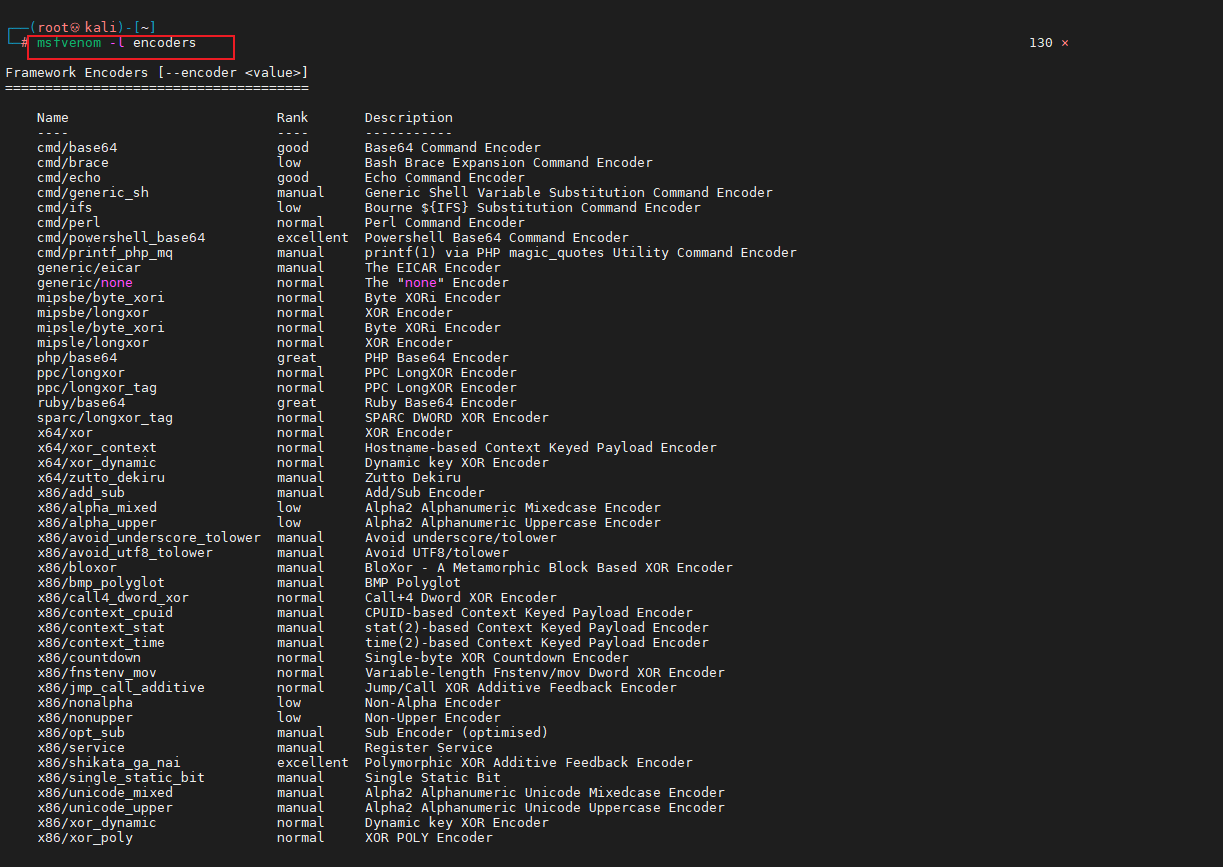This screenshot has width=1223, height=867.
Task: Click the php/base64 encoder name
Action: [77, 358]
